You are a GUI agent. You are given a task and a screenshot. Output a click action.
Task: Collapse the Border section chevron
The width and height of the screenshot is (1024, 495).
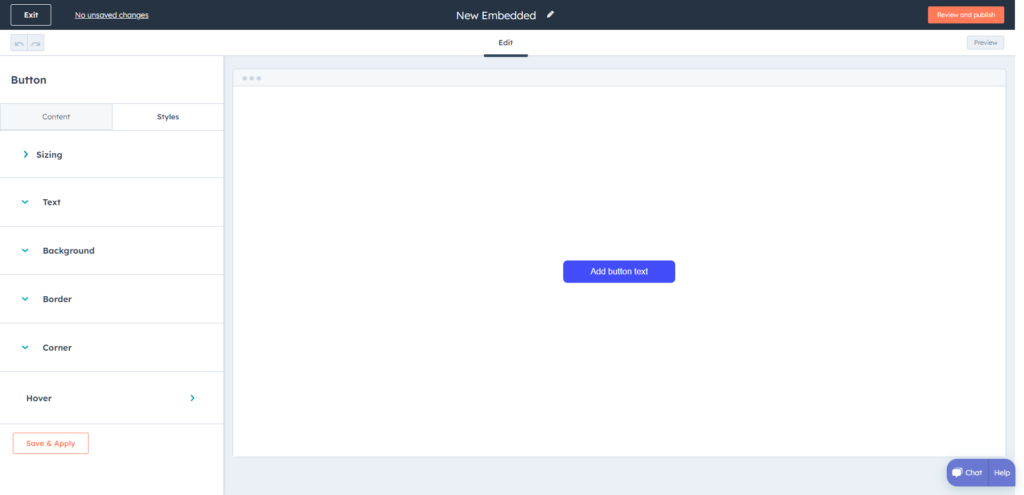click(x=25, y=299)
